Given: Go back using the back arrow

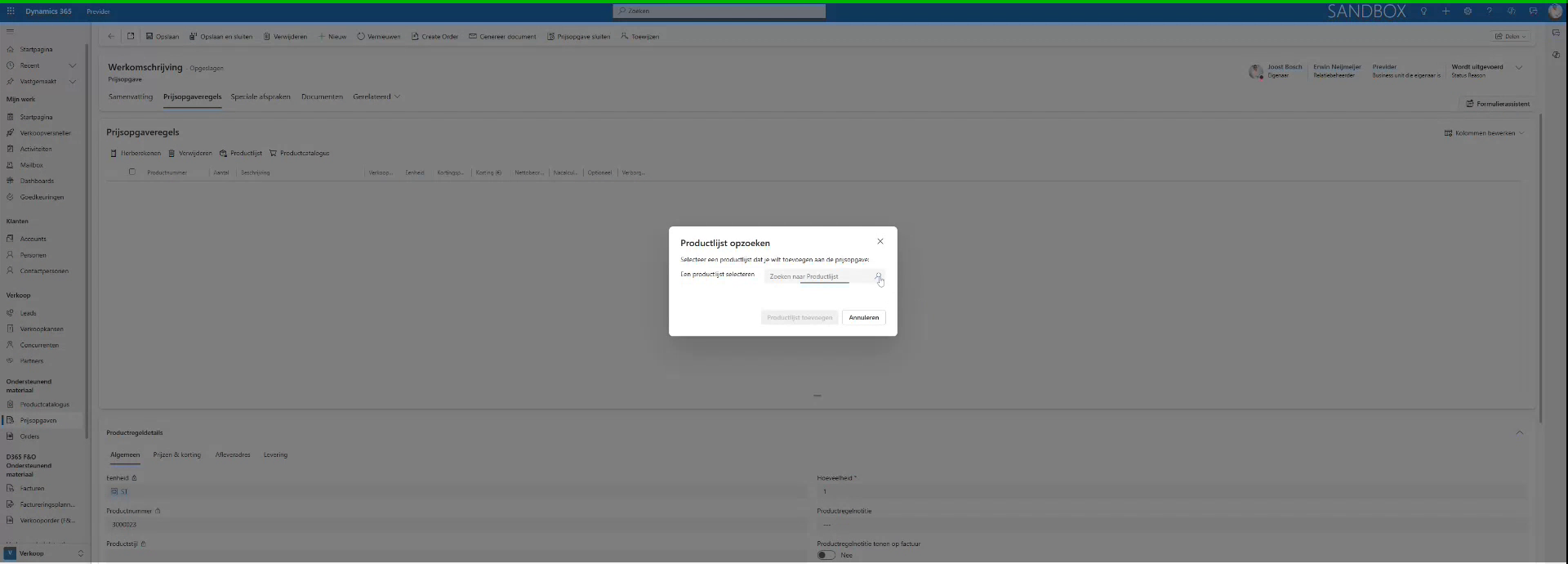Looking at the screenshot, I should coord(112,36).
